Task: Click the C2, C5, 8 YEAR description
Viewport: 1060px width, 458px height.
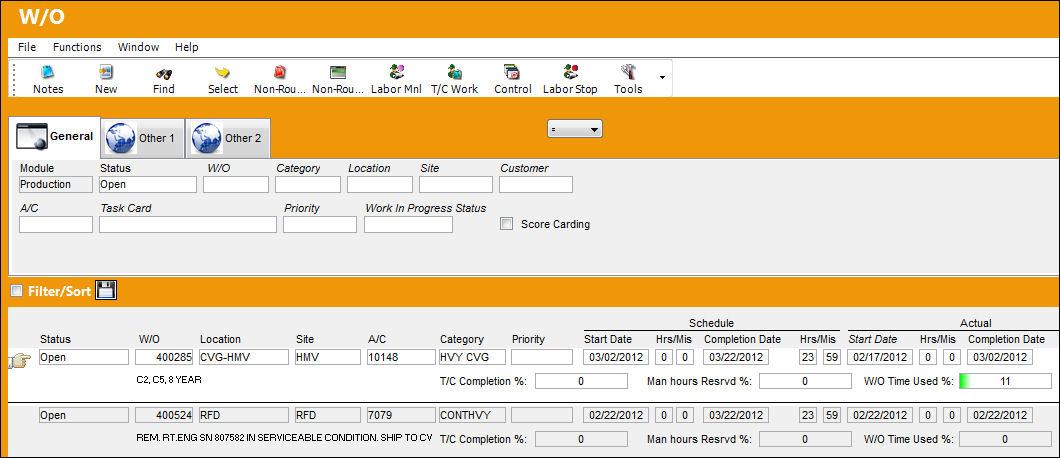Action: (169, 380)
